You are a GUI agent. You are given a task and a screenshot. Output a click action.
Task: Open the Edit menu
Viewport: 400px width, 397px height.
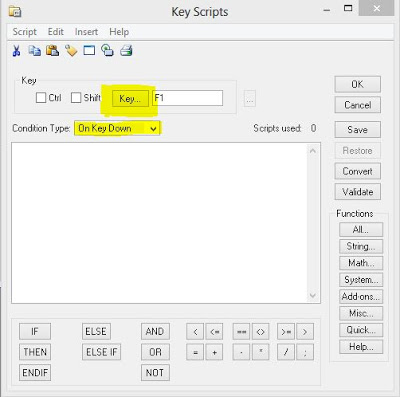(x=55, y=32)
